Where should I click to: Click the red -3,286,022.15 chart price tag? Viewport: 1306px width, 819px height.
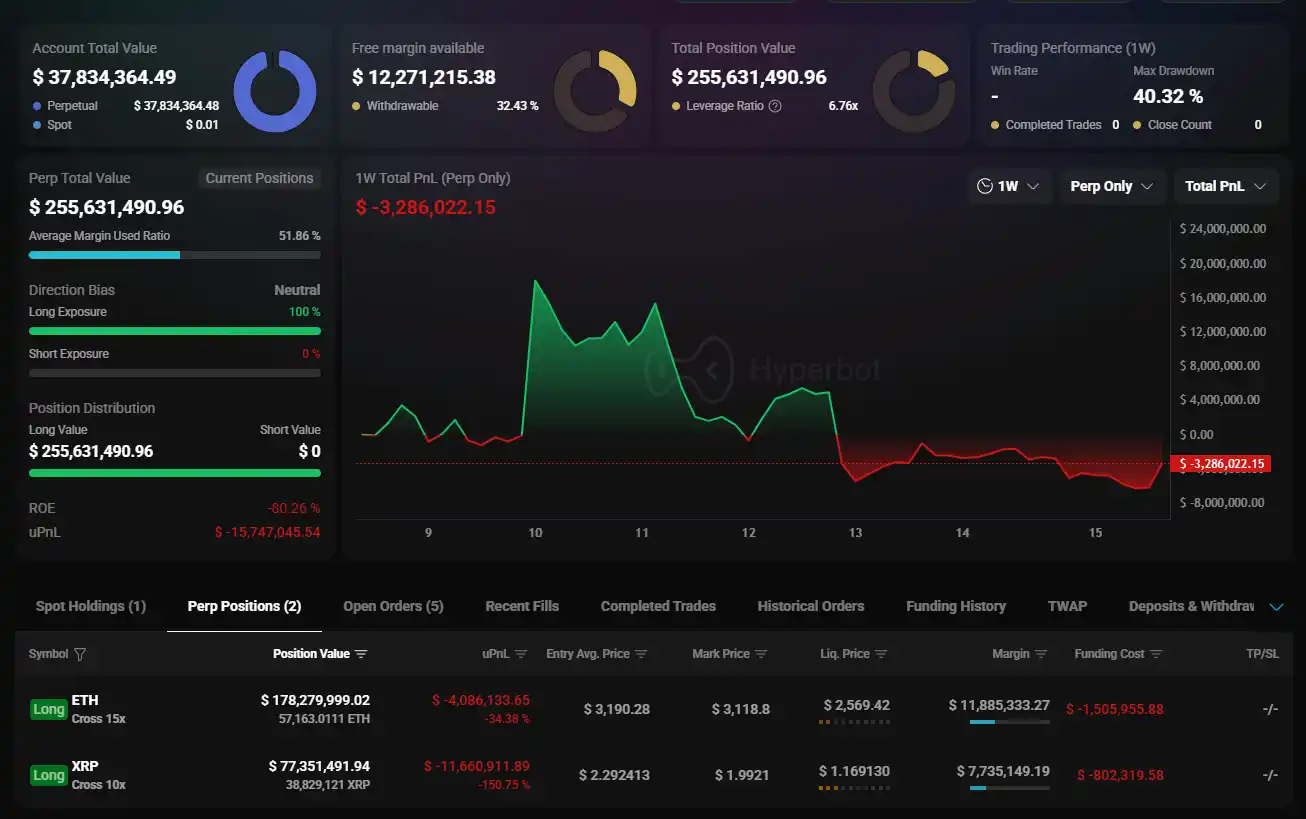coord(1223,464)
